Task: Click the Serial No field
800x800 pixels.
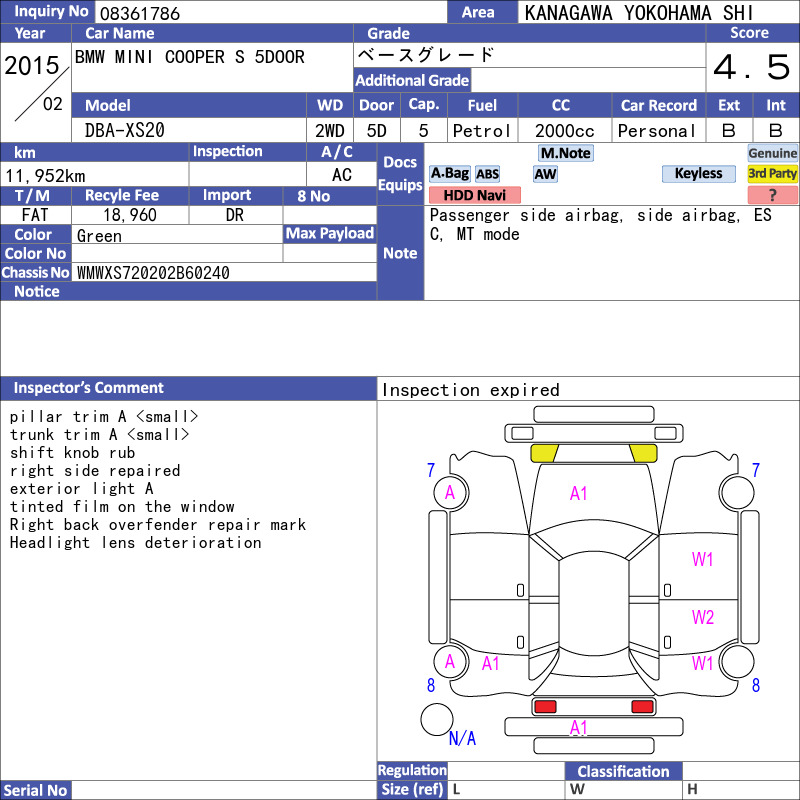Action: (x=224, y=790)
